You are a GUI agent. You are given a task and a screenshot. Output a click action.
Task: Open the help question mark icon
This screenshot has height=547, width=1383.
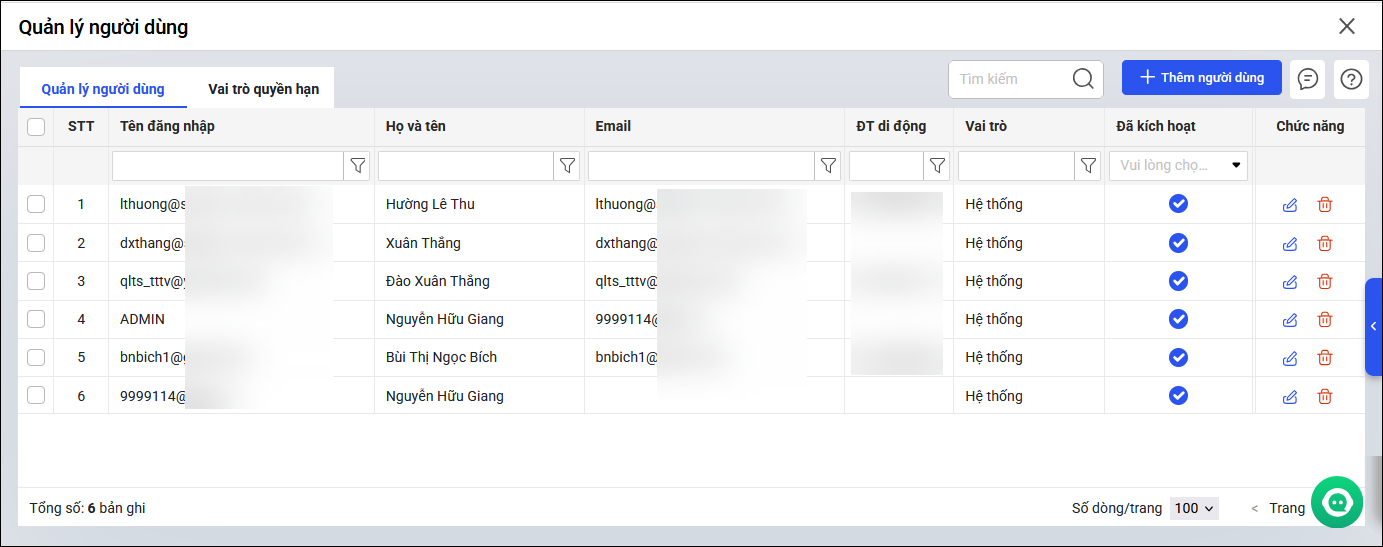[x=1351, y=79]
